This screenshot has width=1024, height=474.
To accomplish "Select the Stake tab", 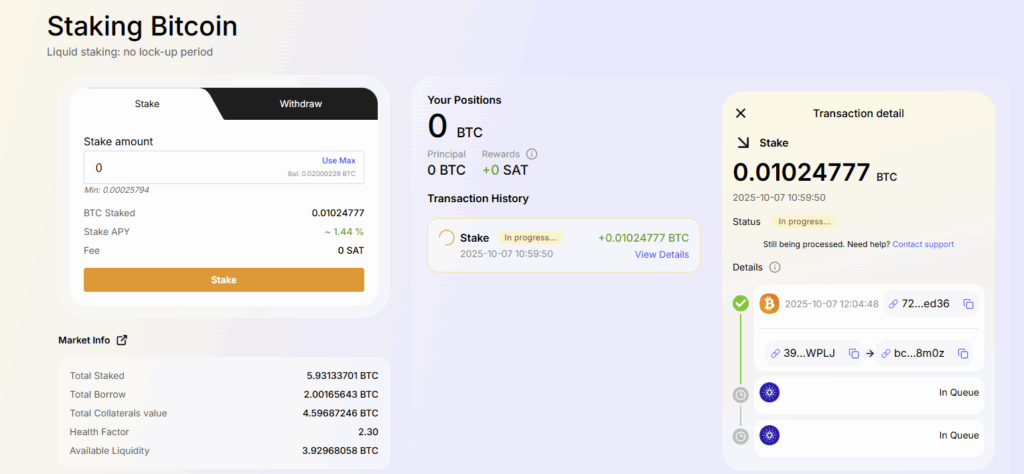I will tap(147, 104).
